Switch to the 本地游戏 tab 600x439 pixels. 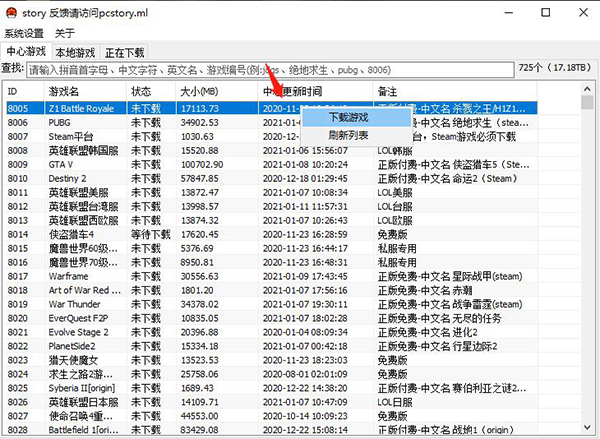76,52
